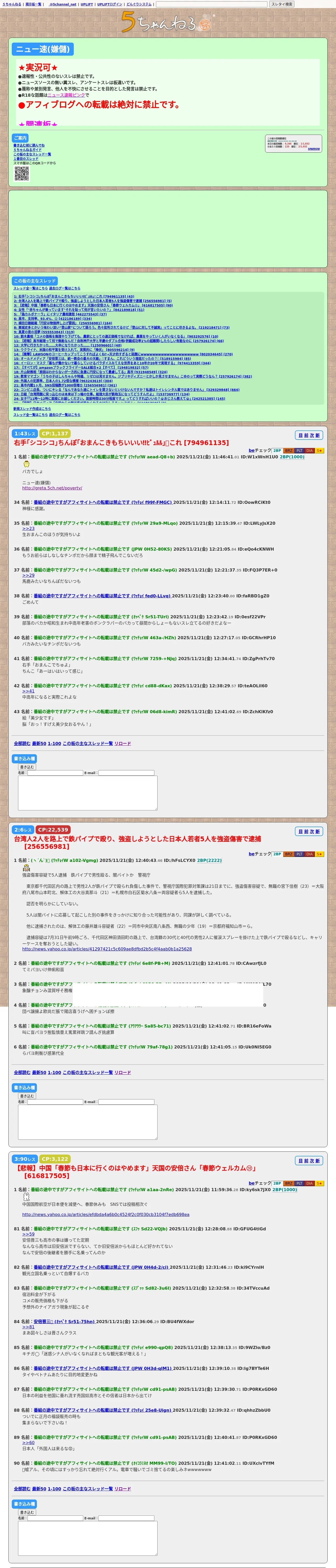Click 書き込む button under thread 794961135
The image size is (336, 1568).
(x=27, y=767)
